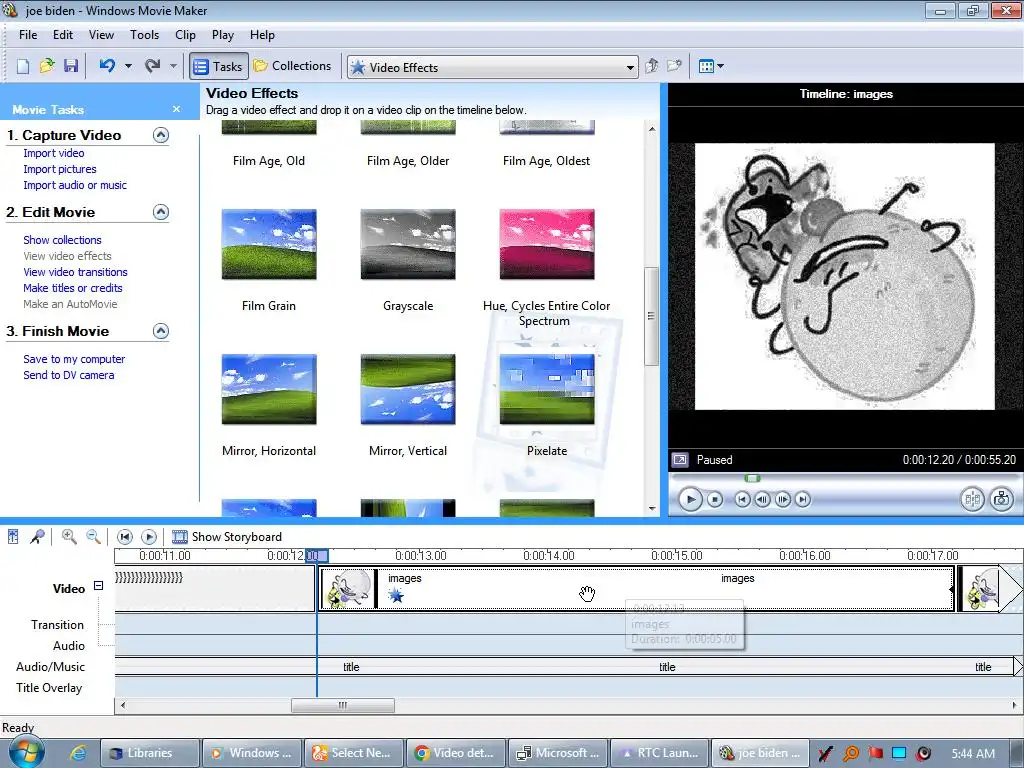
Task: Rewind the timeline to the start
Action: click(125, 537)
